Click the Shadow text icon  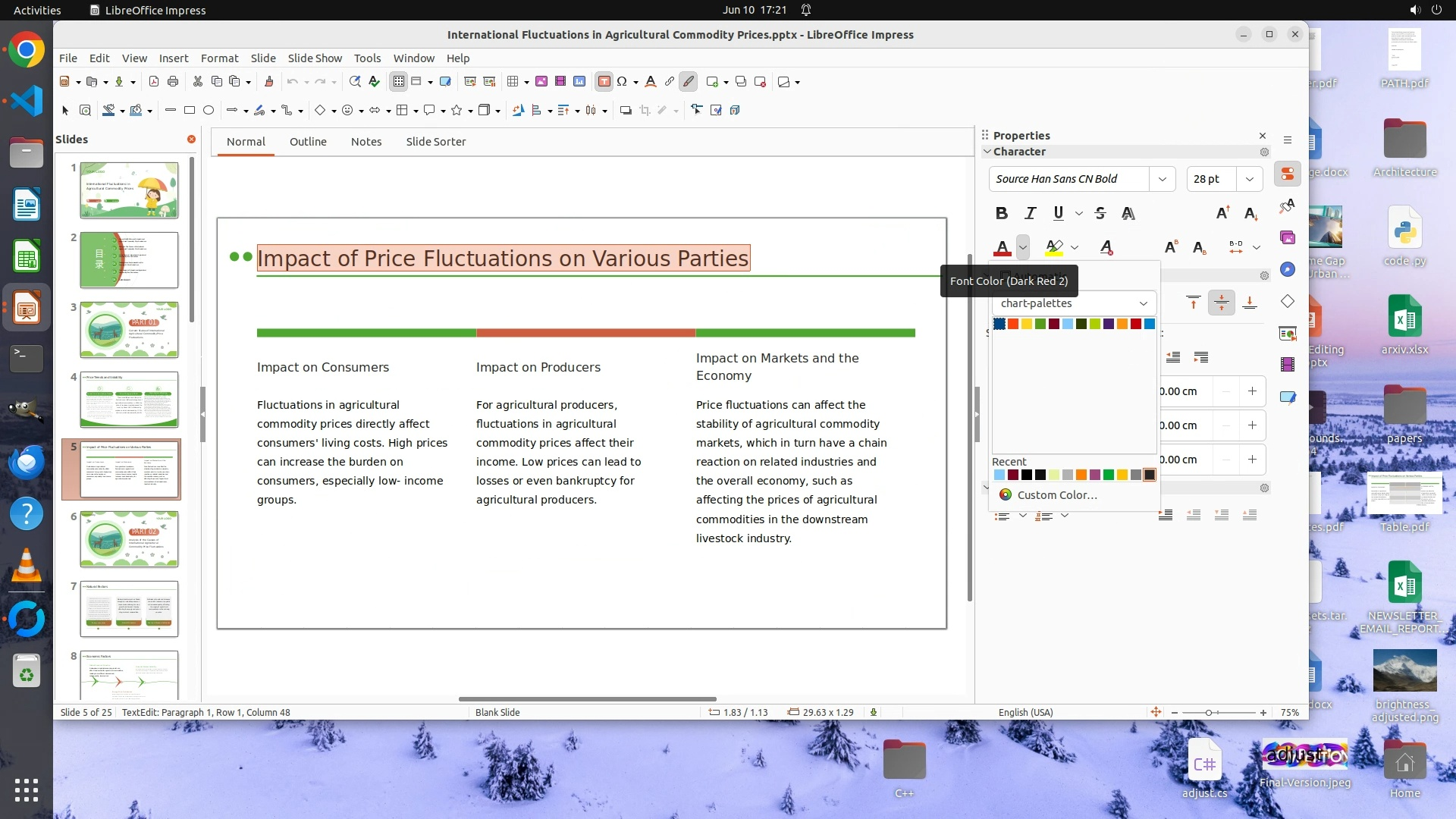coord(1128,213)
